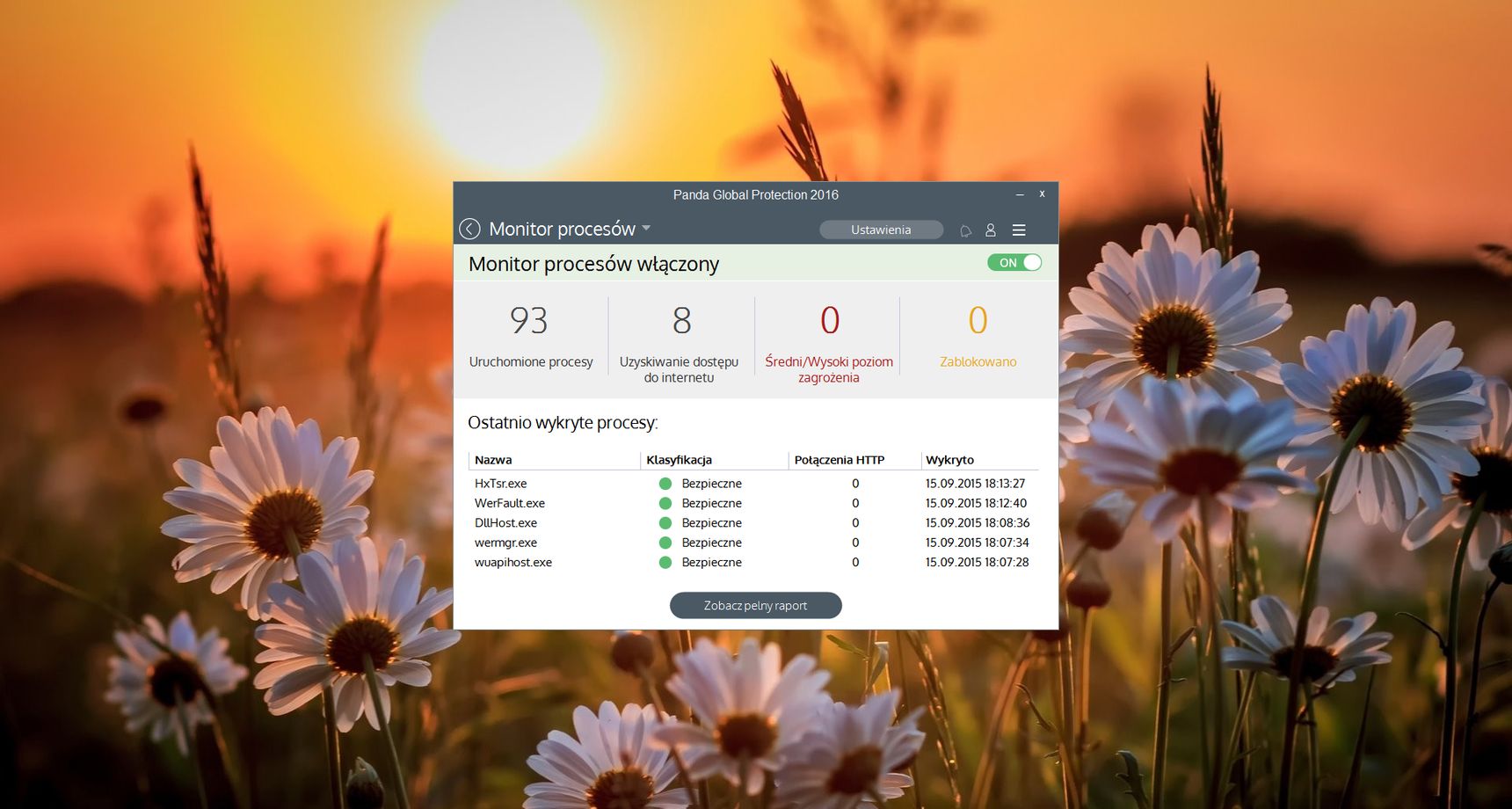Select the WerFault.exe process row
Viewport: 1512px width, 809px height.
point(753,503)
